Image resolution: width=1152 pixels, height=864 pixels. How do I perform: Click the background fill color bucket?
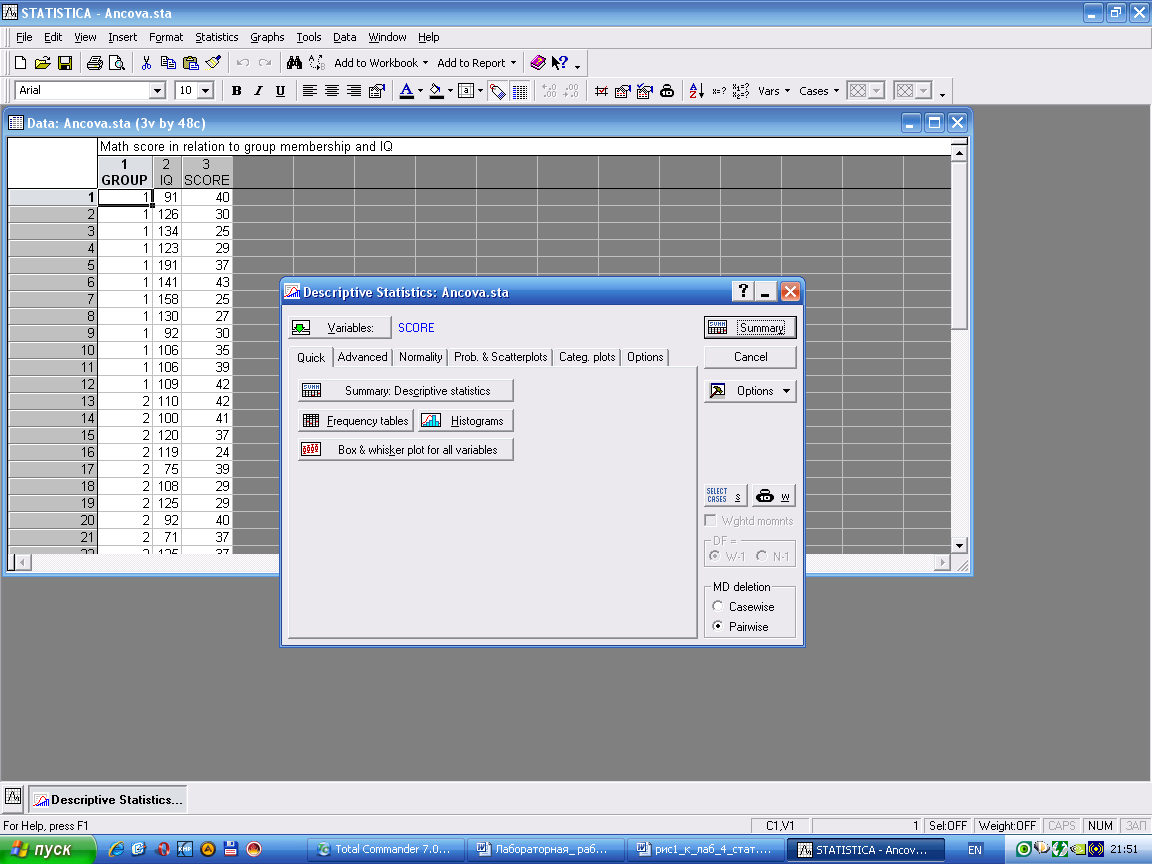coord(436,91)
